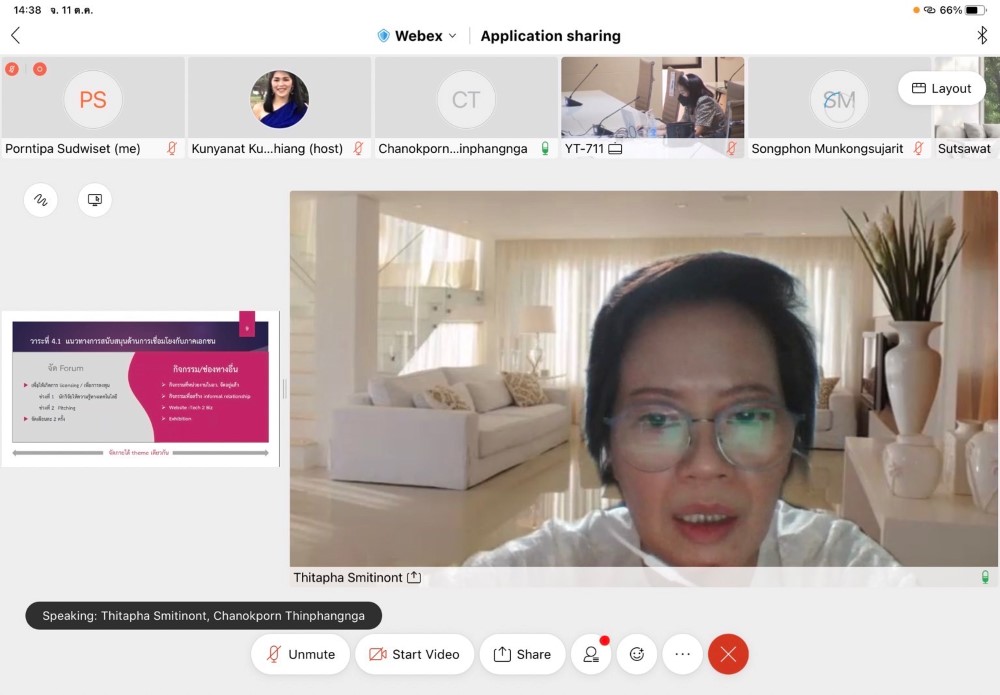Start Video from the camera button
Screen dimensions: 1000x695
coord(415,654)
